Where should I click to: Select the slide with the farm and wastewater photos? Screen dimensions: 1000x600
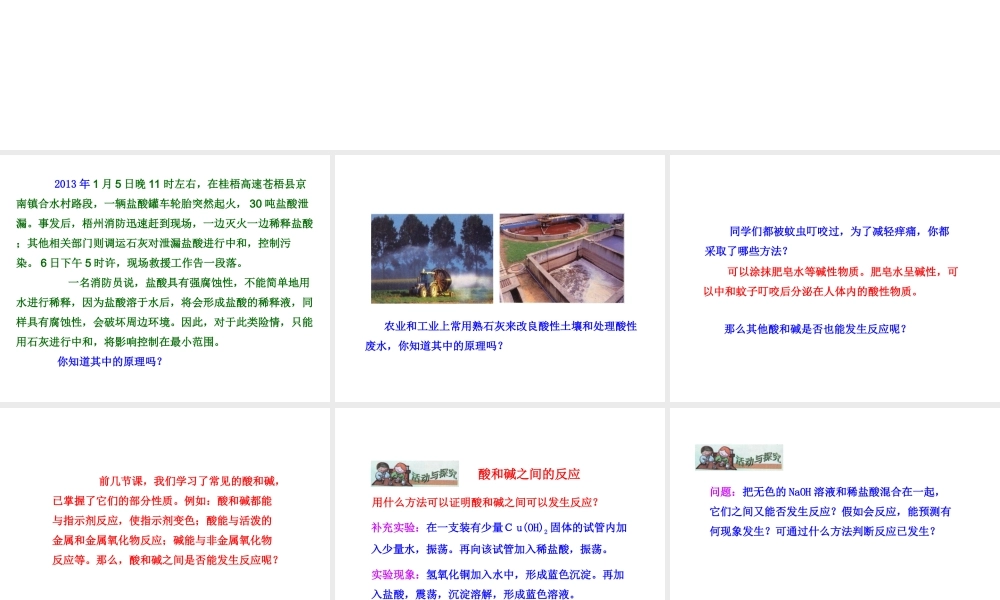coord(499,278)
